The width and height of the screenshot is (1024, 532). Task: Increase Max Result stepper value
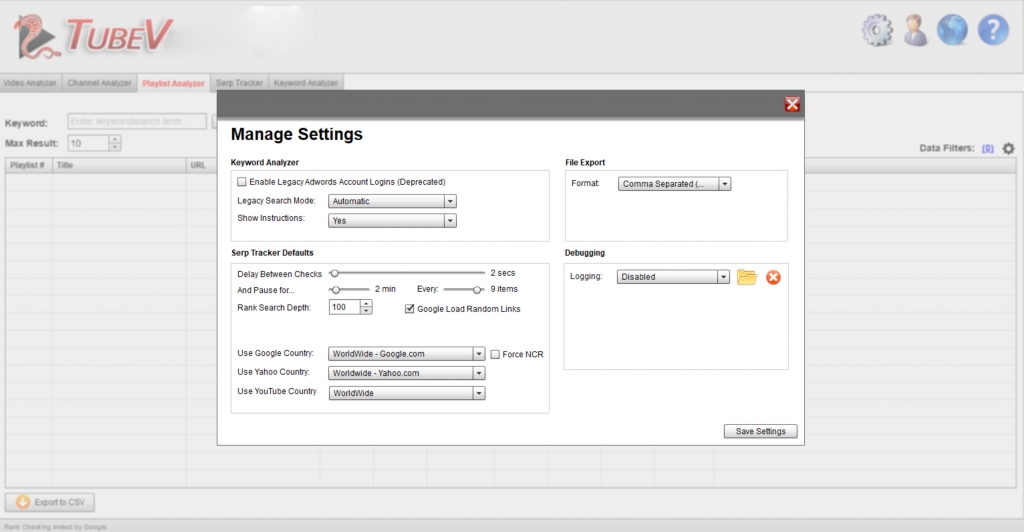(115, 140)
